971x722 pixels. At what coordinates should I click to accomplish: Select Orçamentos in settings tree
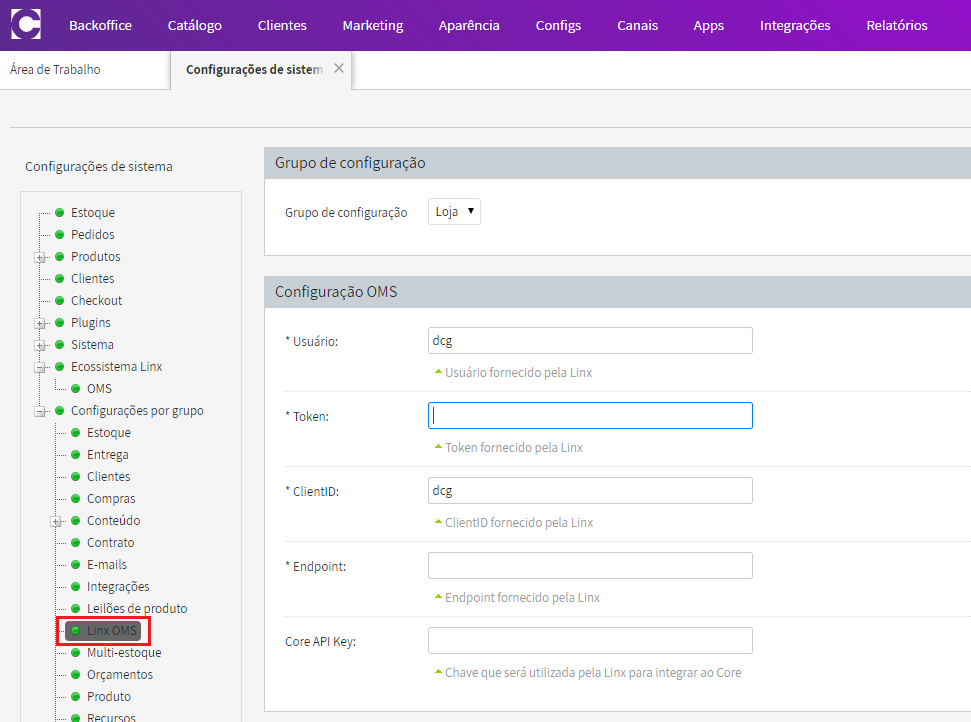pos(120,674)
